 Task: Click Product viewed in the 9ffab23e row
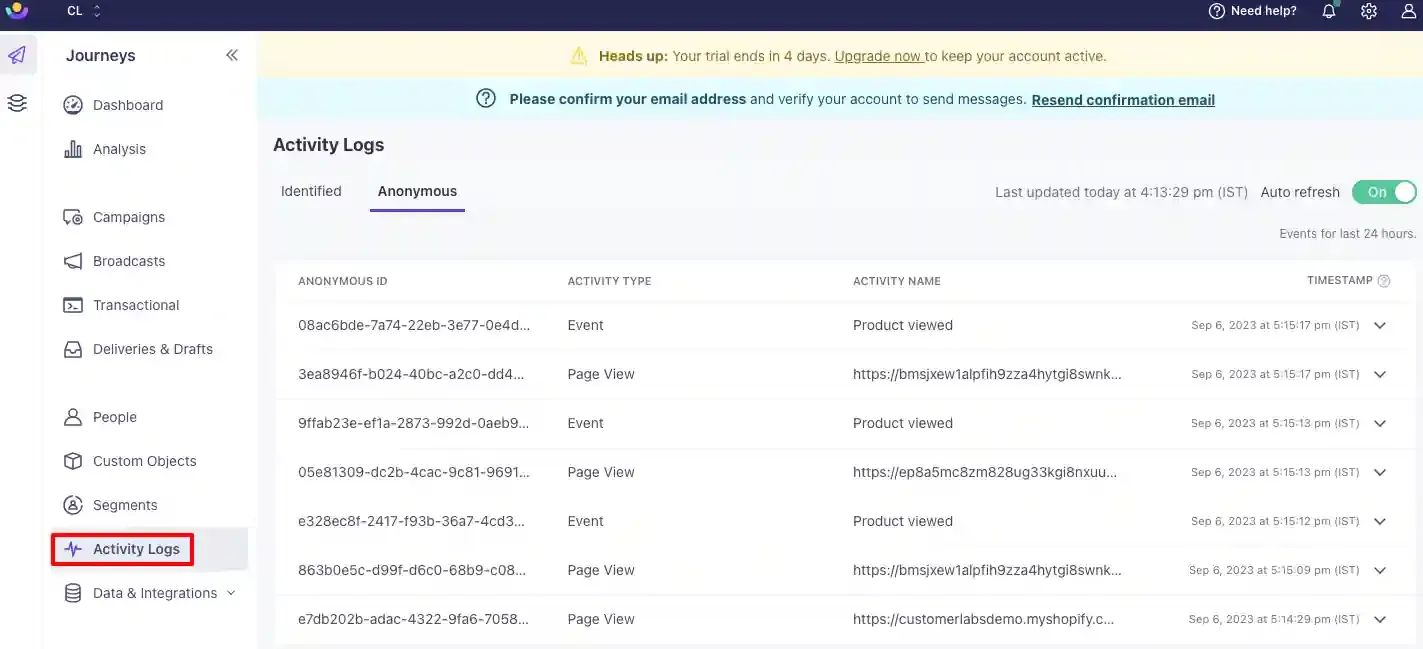click(903, 423)
